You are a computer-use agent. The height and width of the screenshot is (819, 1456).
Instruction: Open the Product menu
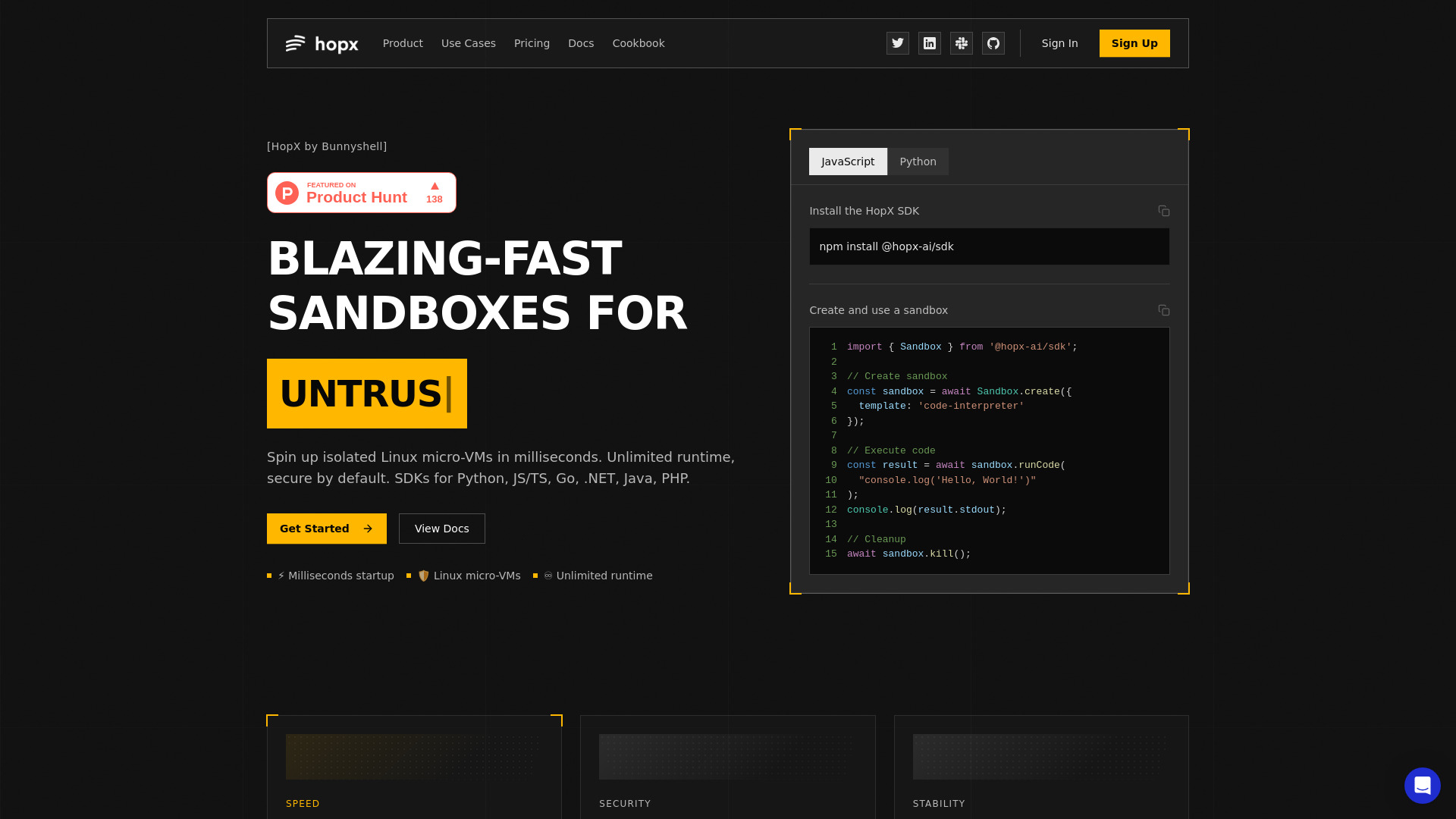[403, 43]
